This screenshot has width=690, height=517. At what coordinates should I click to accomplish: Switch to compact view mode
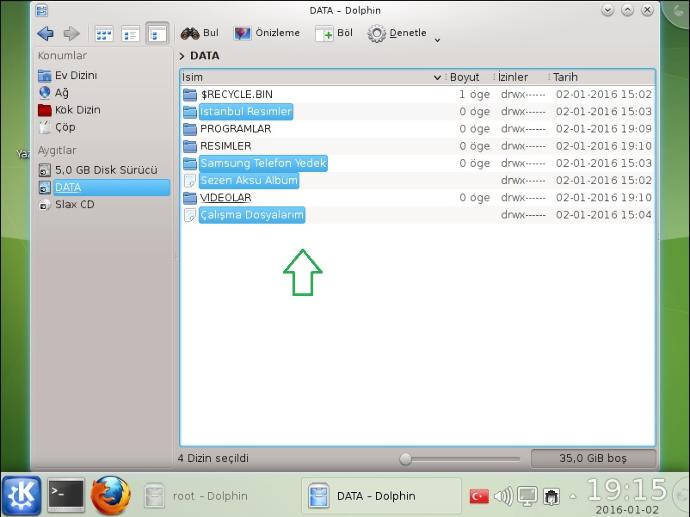click(x=130, y=34)
